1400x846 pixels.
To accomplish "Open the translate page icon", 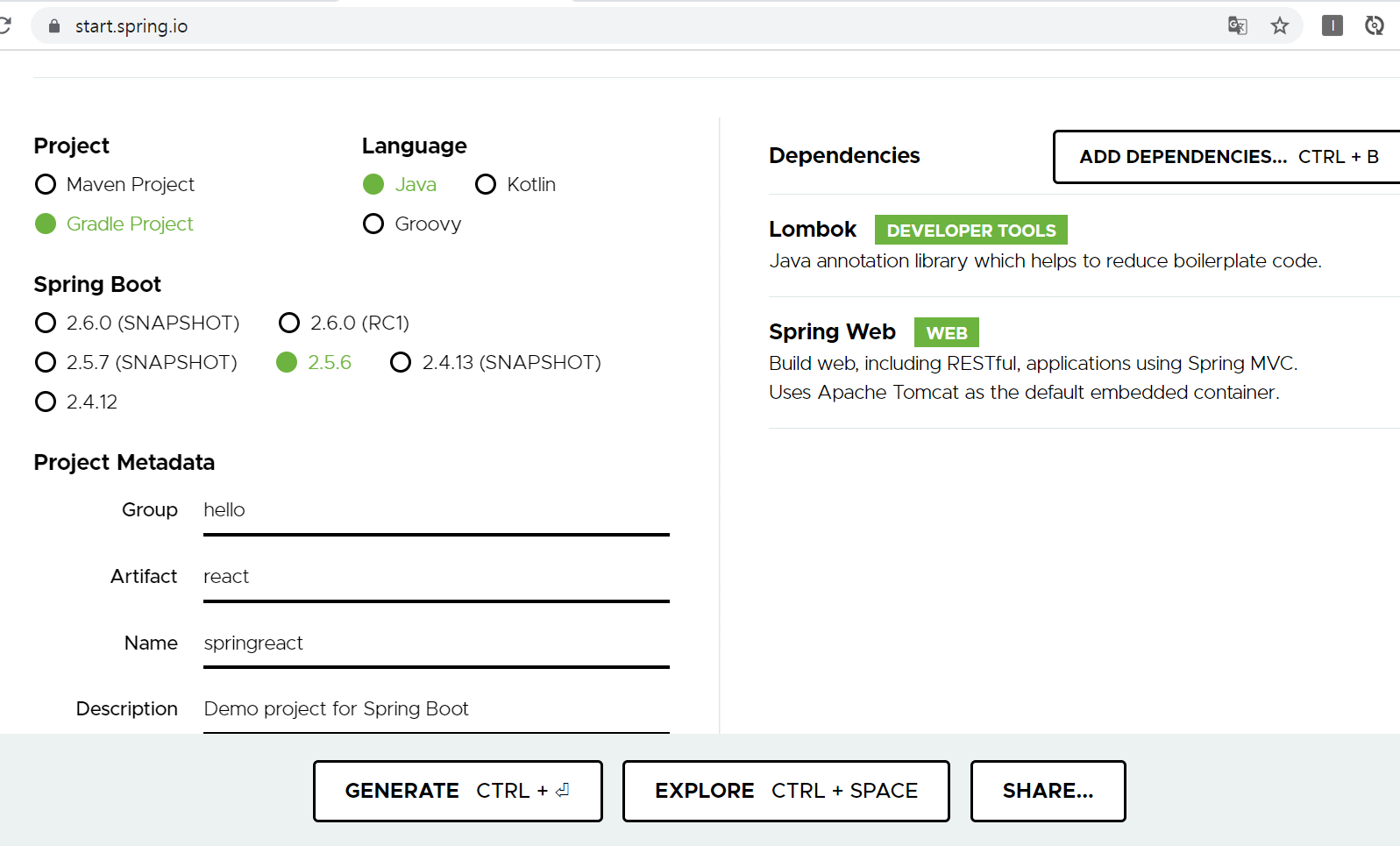I will [1237, 25].
